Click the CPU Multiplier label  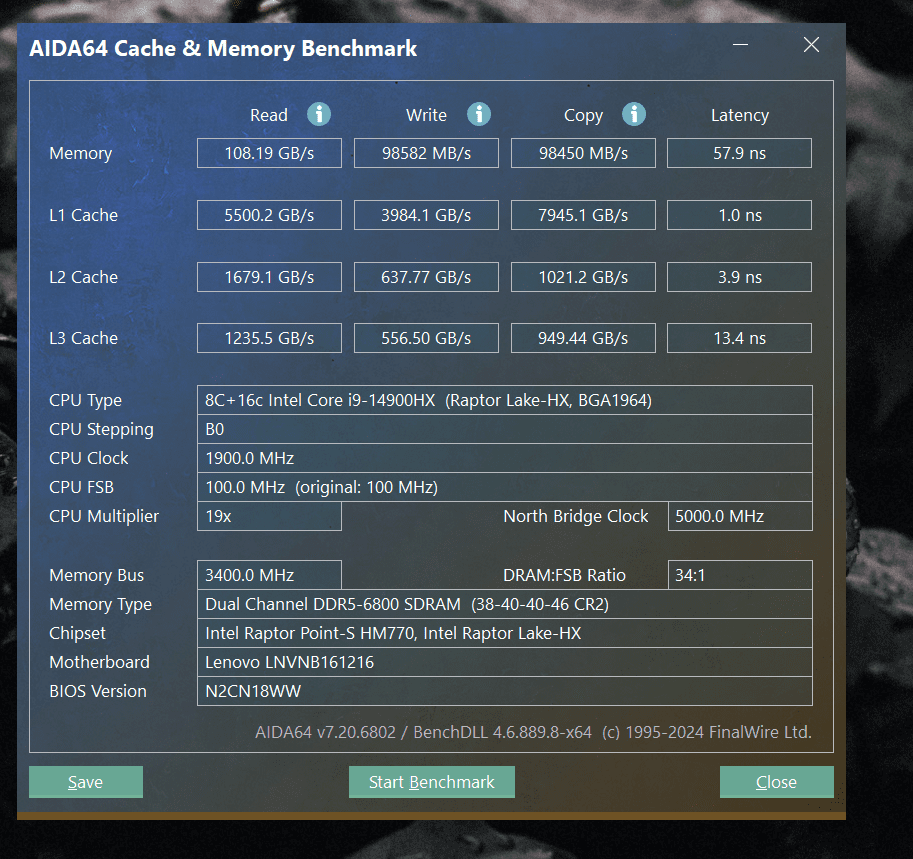pyautogui.click(x=104, y=517)
